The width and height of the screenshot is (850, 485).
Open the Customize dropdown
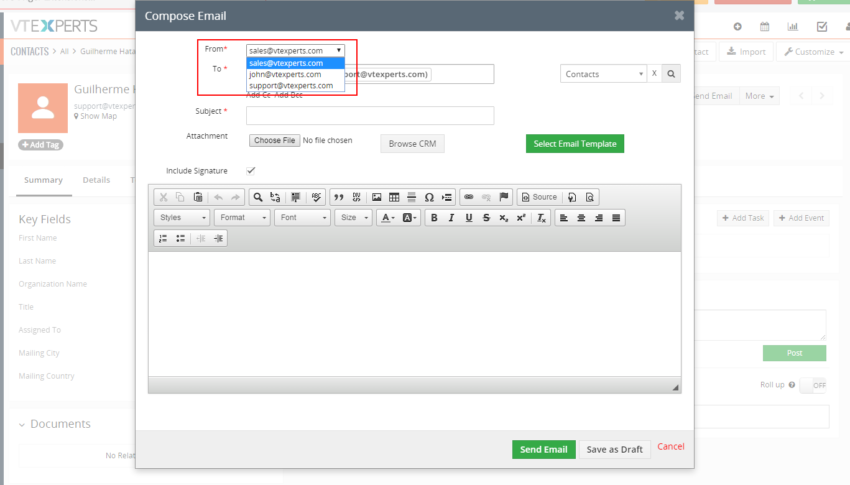(x=814, y=51)
